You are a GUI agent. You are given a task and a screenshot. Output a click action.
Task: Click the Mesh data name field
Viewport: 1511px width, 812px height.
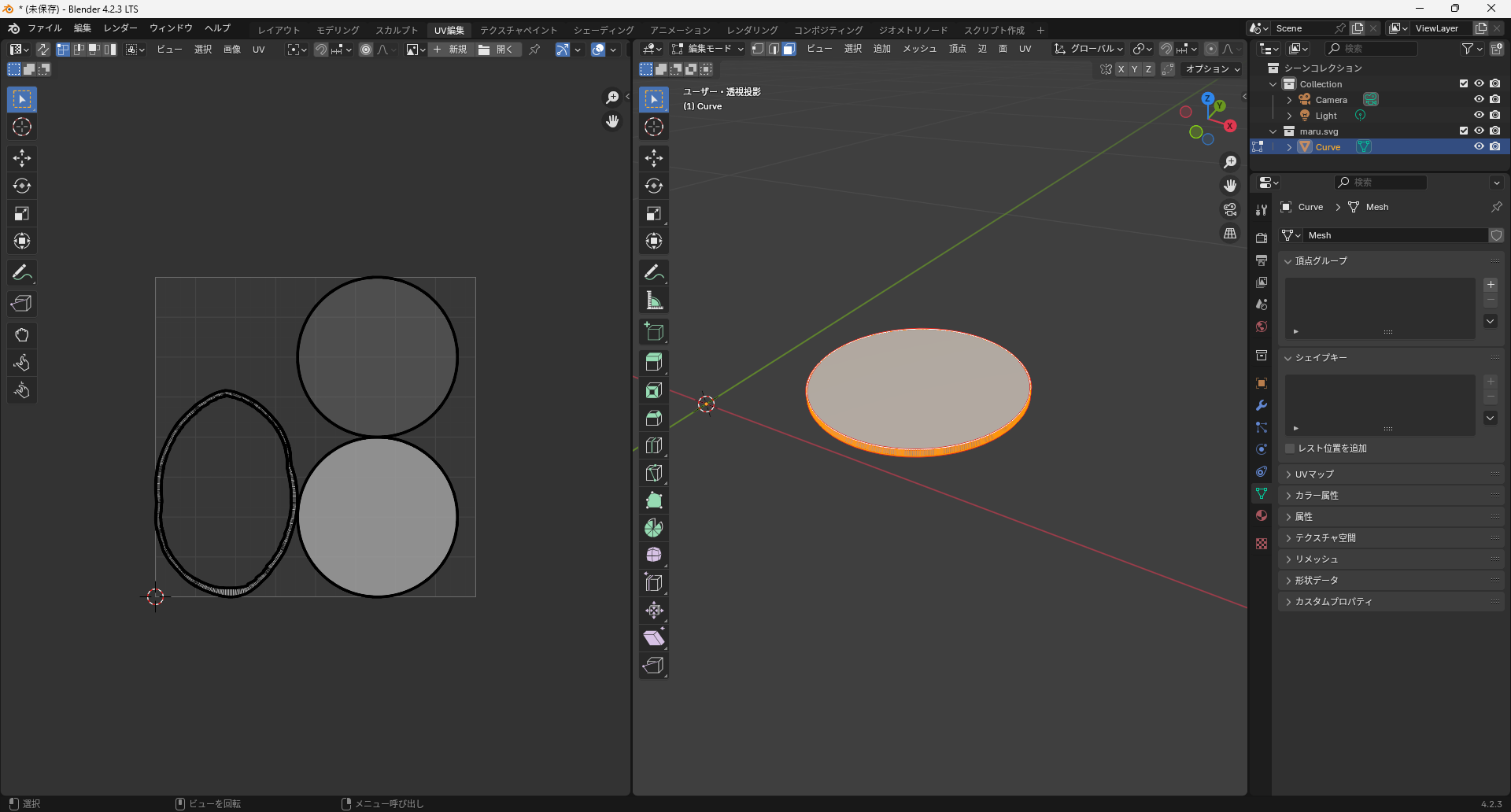pos(1395,235)
